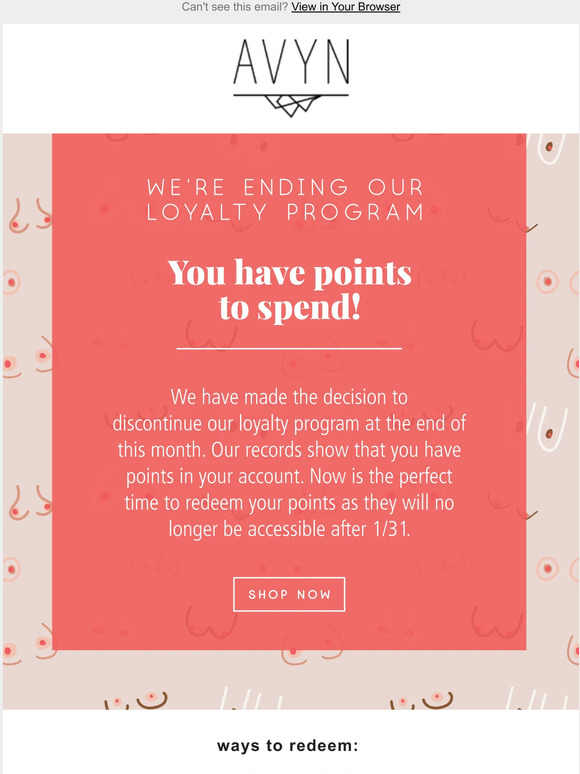
Task: Click the "WE'RE ENDING OUR" heading line
Action: click(286, 188)
